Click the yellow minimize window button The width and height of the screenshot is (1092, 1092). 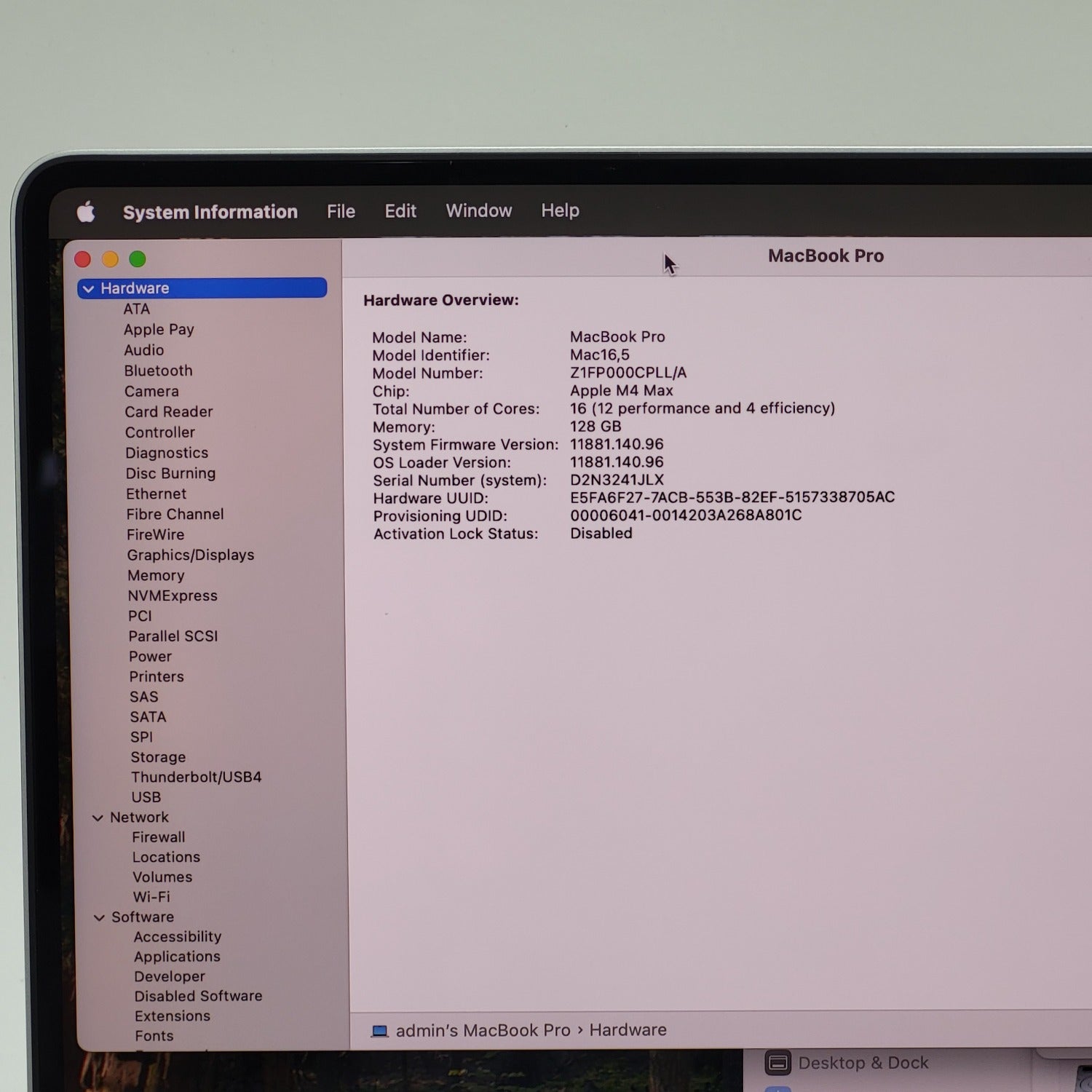(110, 259)
